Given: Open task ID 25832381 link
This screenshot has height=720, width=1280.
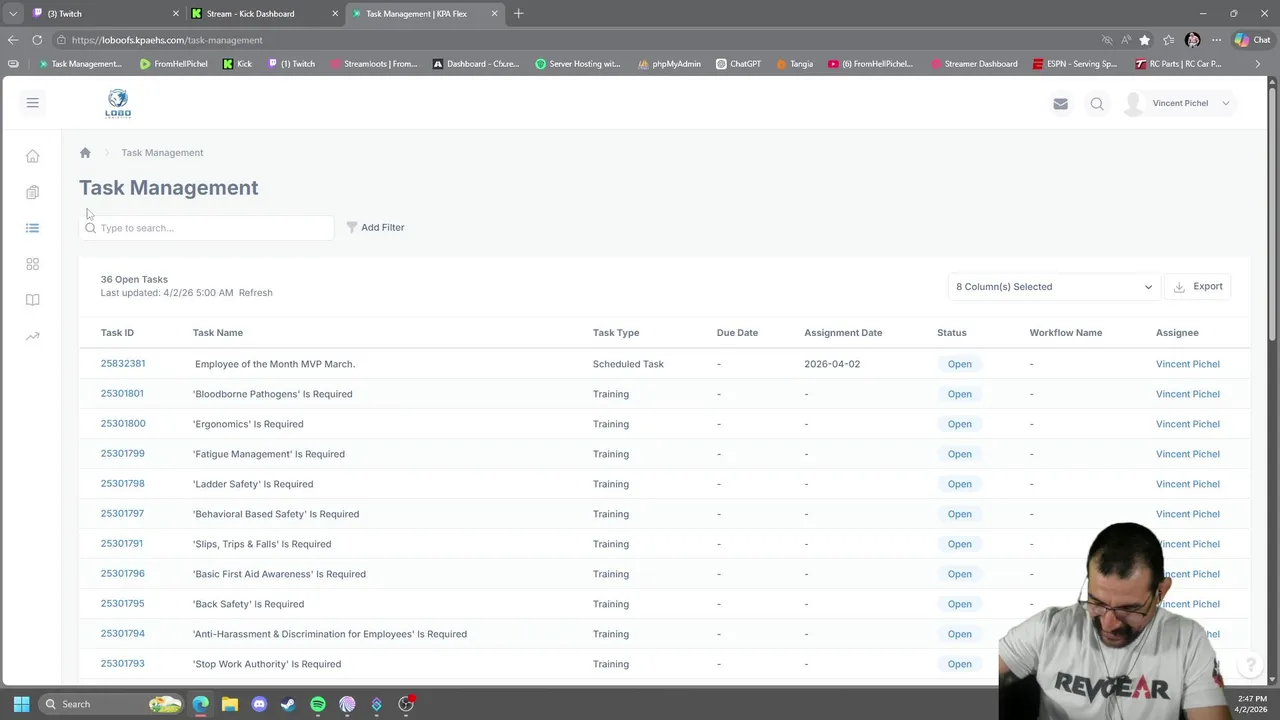Looking at the screenshot, I should 122,363.
